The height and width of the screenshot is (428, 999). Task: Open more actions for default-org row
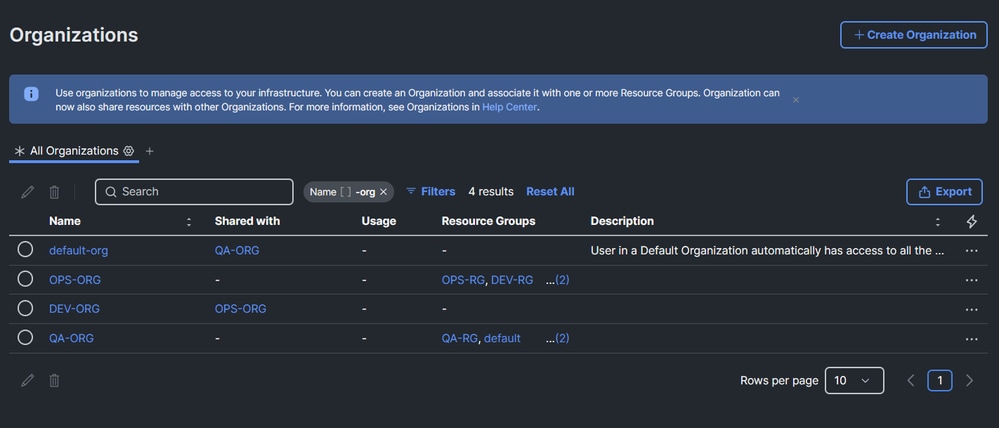(971, 251)
